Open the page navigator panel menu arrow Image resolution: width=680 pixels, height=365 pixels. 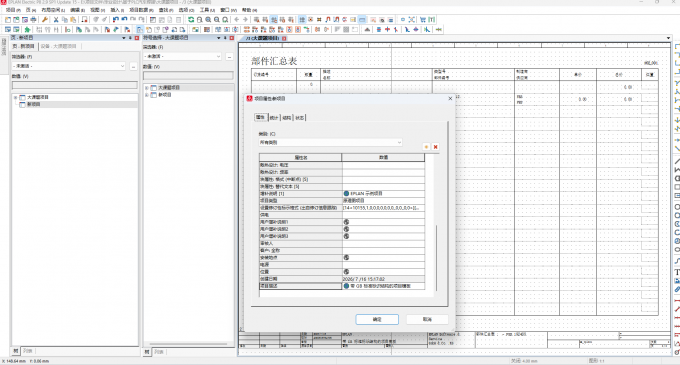coord(124,38)
